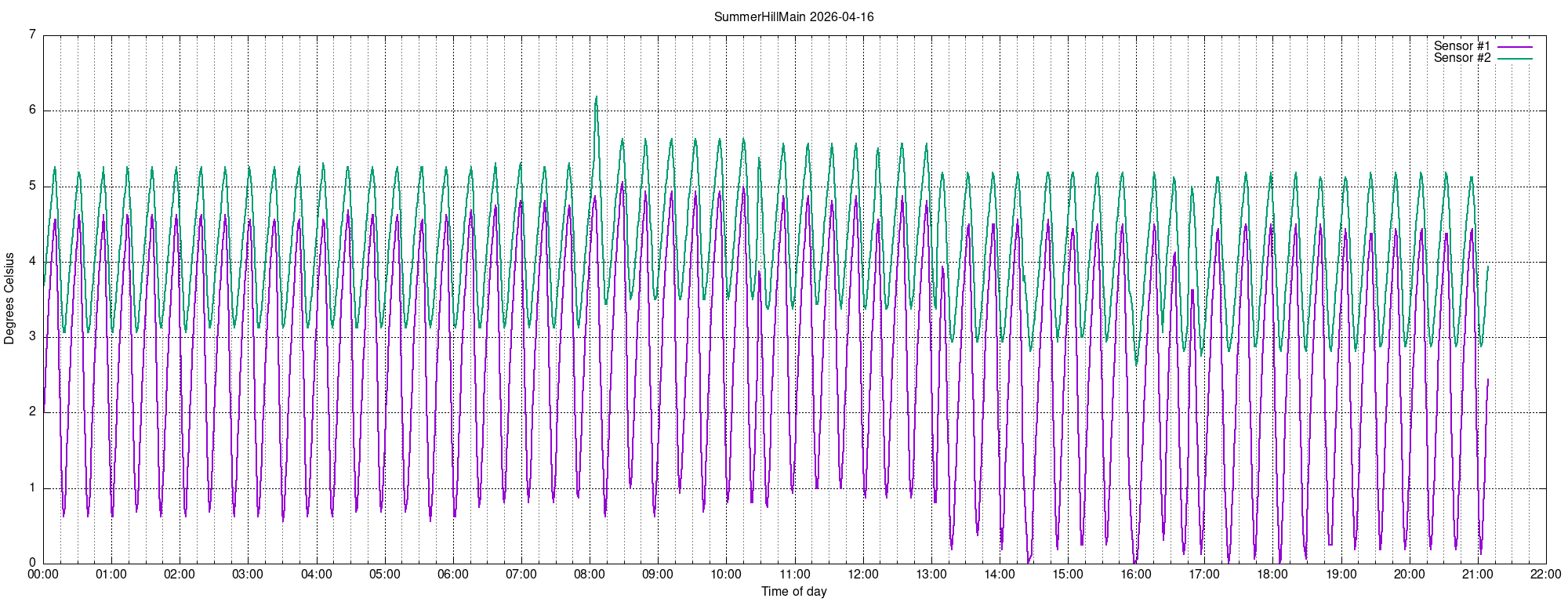The height and width of the screenshot is (602, 1568).
Task: Click the 21:00 time tick label
Action: (1477, 575)
